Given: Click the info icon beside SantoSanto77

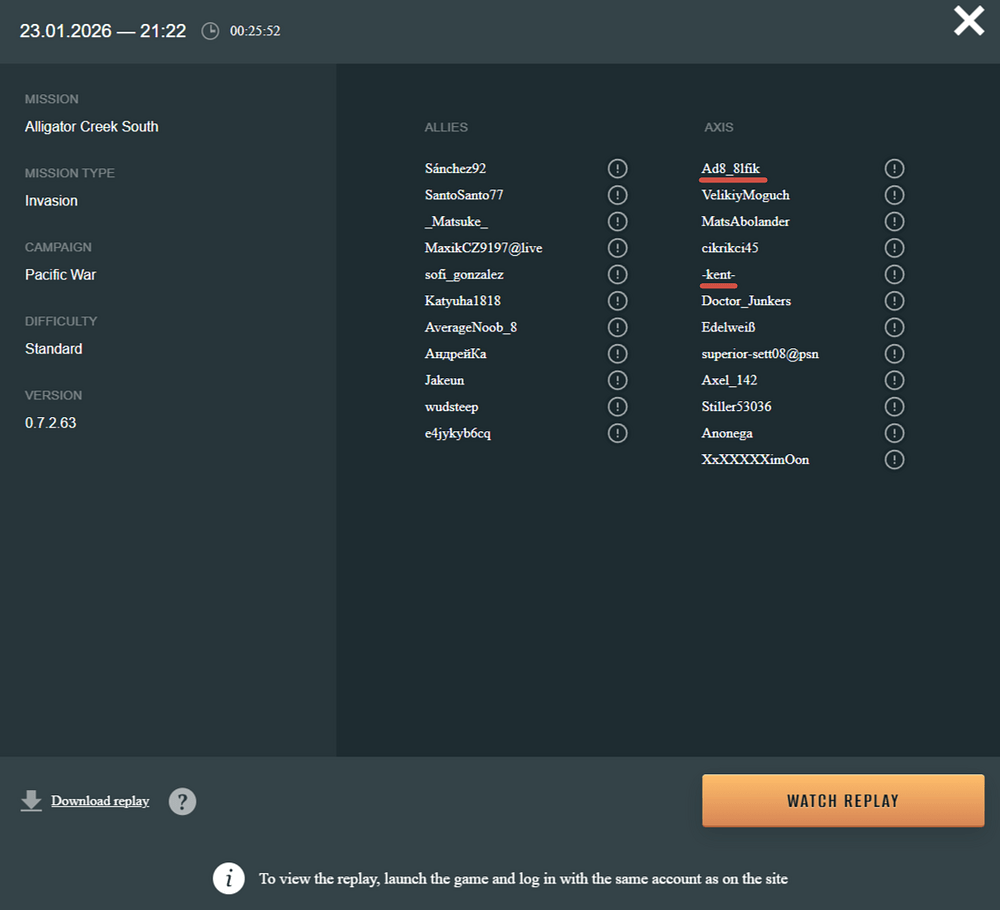Looking at the screenshot, I should click(x=617, y=195).
